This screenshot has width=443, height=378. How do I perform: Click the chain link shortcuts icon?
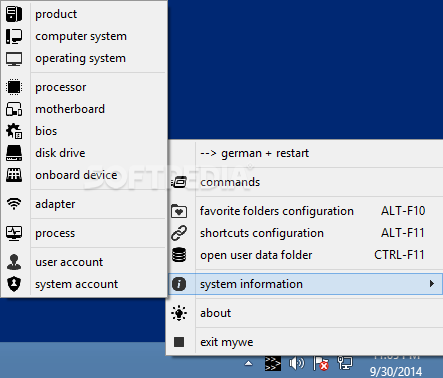[179, 233]
